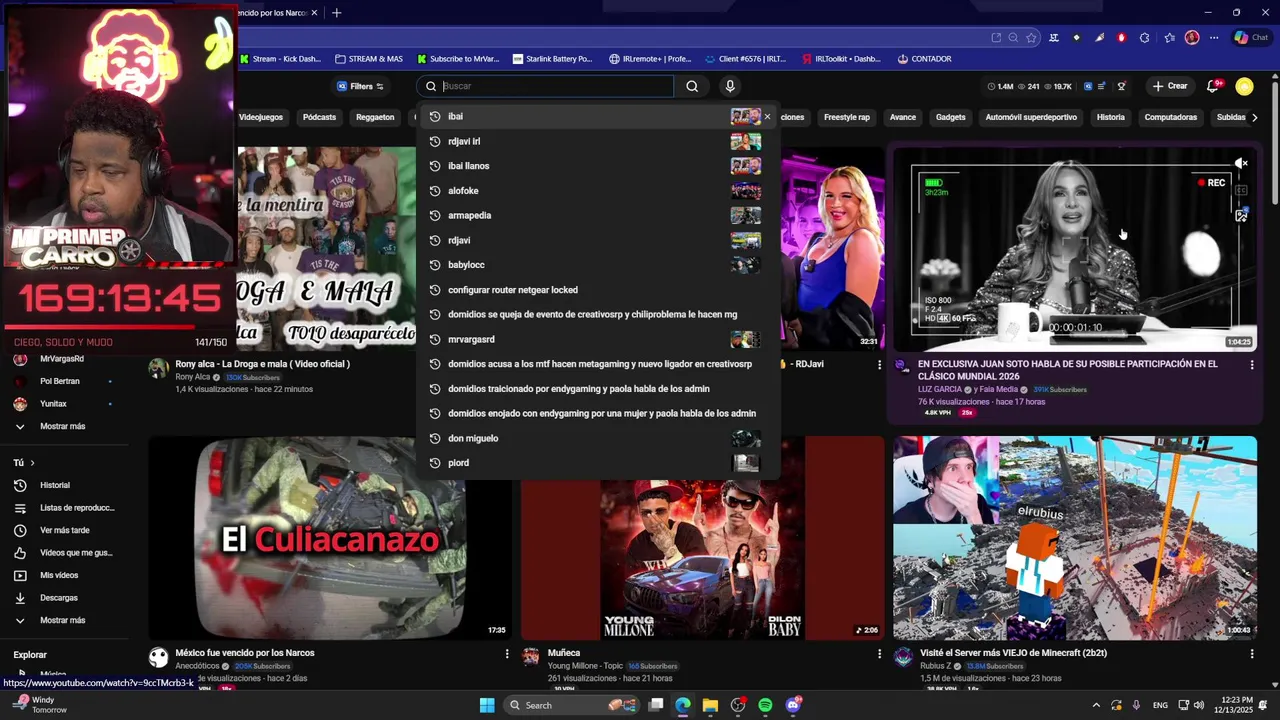Show next category chips with right arrow
Image resolution: width=1280 pixels, height=720 pixels.
pos(1255,117)
